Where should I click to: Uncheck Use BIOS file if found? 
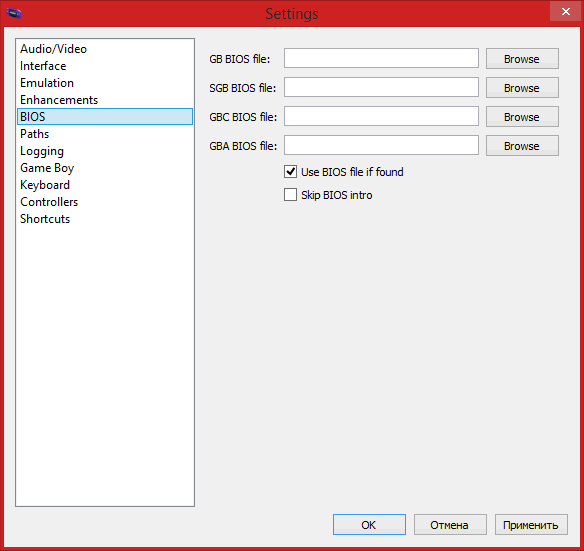(290, 171)
